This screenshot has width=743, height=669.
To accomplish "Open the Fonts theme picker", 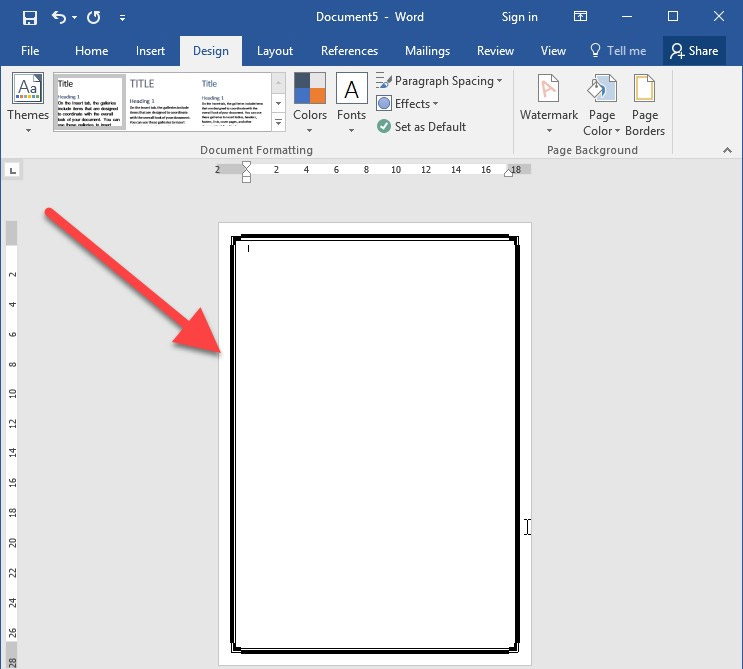I will point(351,101).
